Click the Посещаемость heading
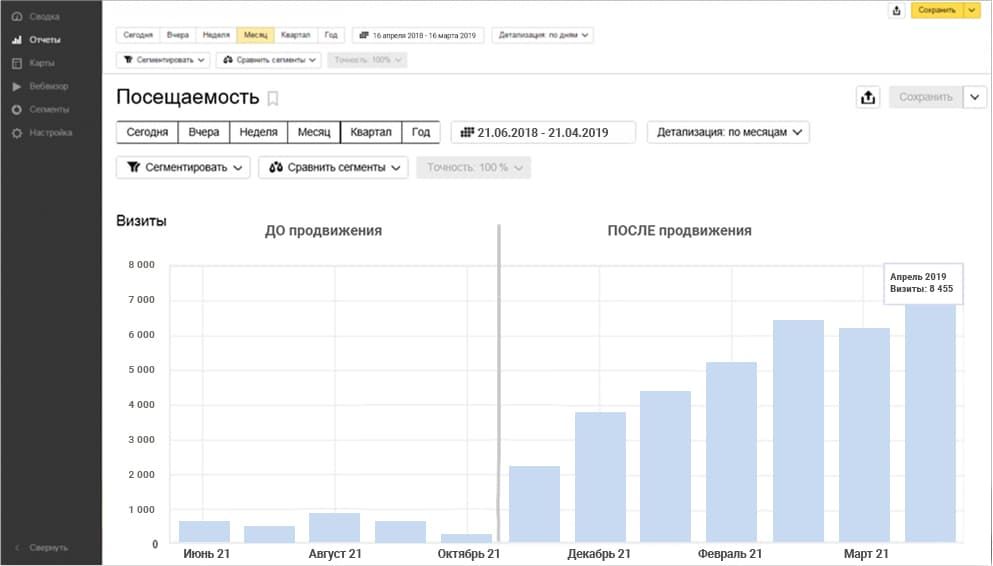The width and height of the screenshot is (993, 566). pos(187,97)
